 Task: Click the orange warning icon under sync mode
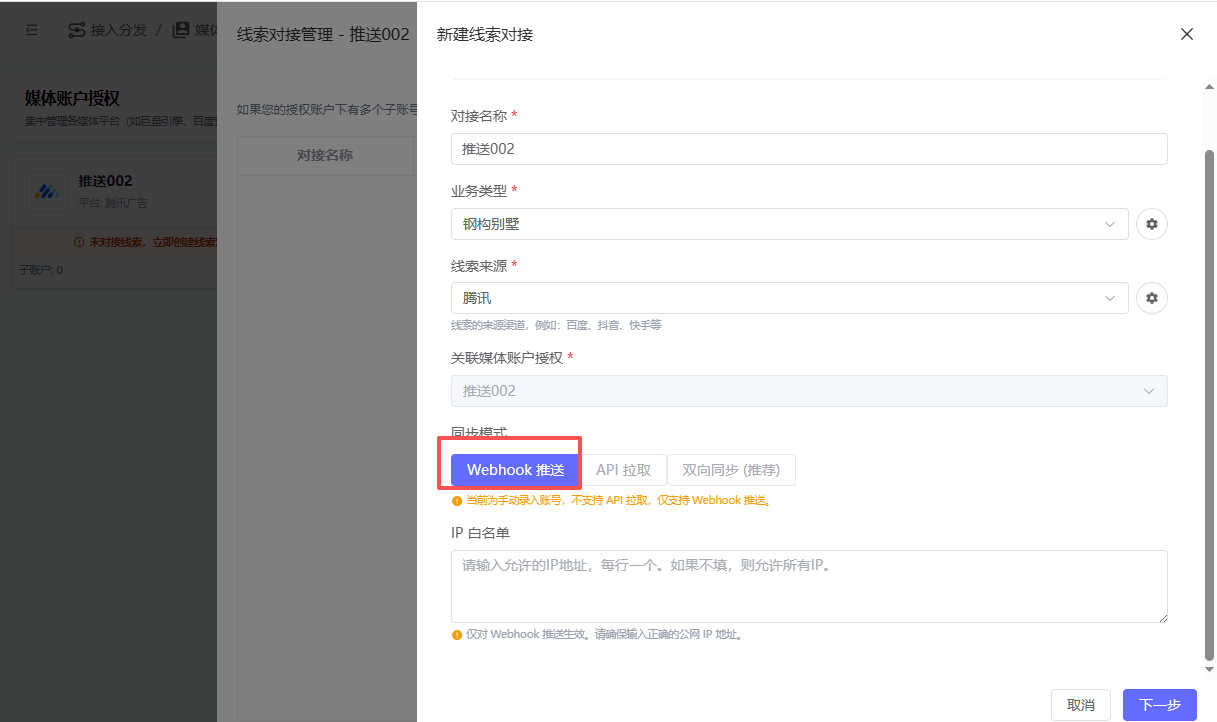[x=457, y=500]
